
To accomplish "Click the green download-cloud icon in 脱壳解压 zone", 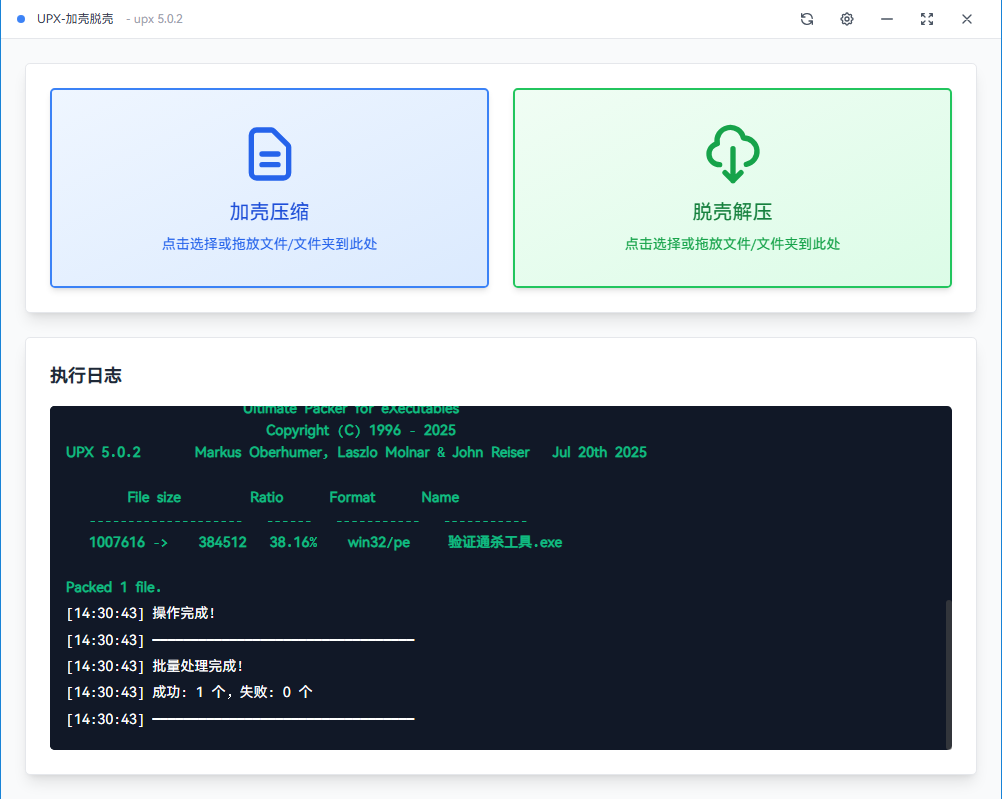I will point(732,152).
